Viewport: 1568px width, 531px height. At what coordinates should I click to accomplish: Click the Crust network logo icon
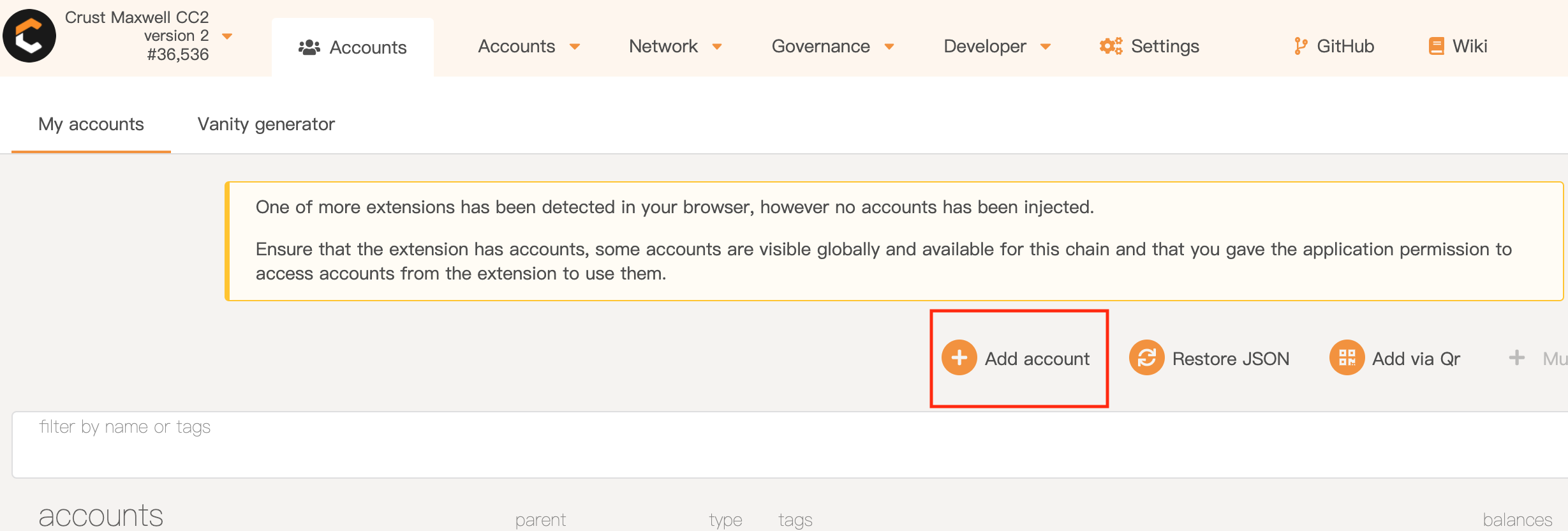click(29, 36)
